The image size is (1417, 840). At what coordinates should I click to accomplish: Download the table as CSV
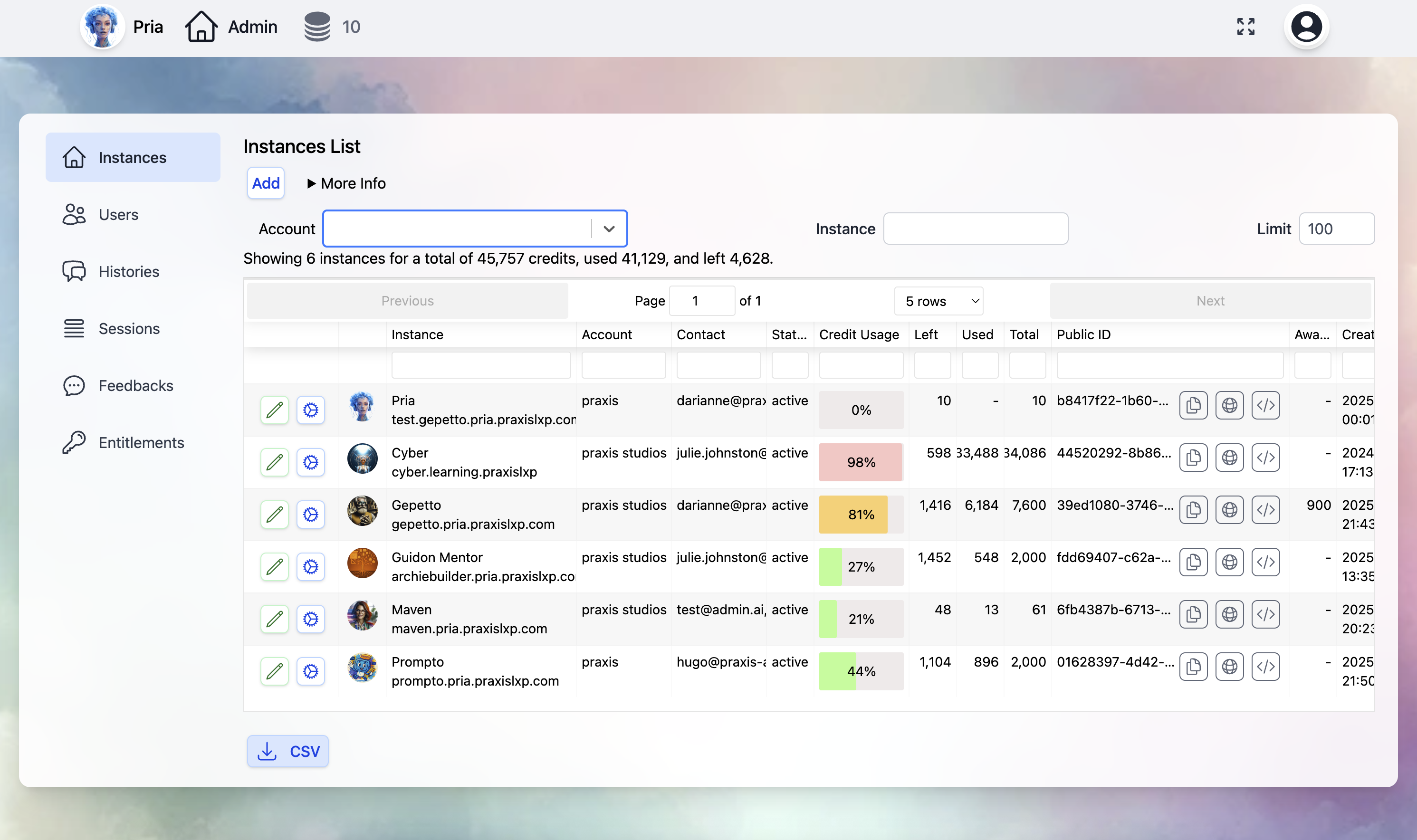(x=287, y=751)
